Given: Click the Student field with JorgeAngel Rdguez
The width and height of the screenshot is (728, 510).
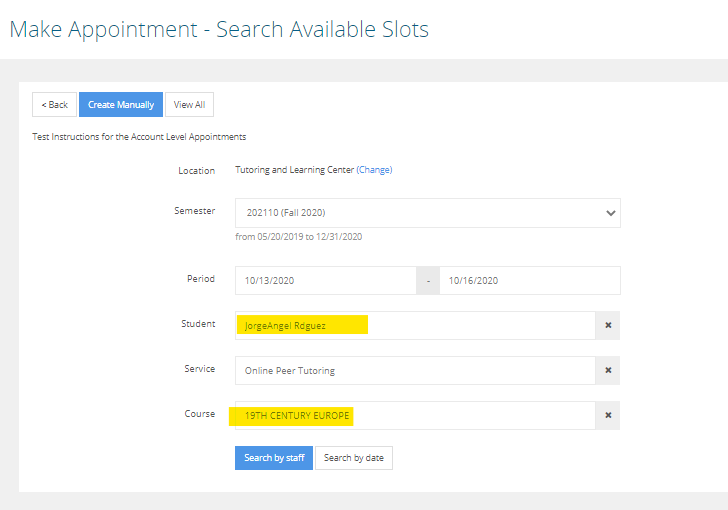Looking at the screenshot, I should point(414,326).
